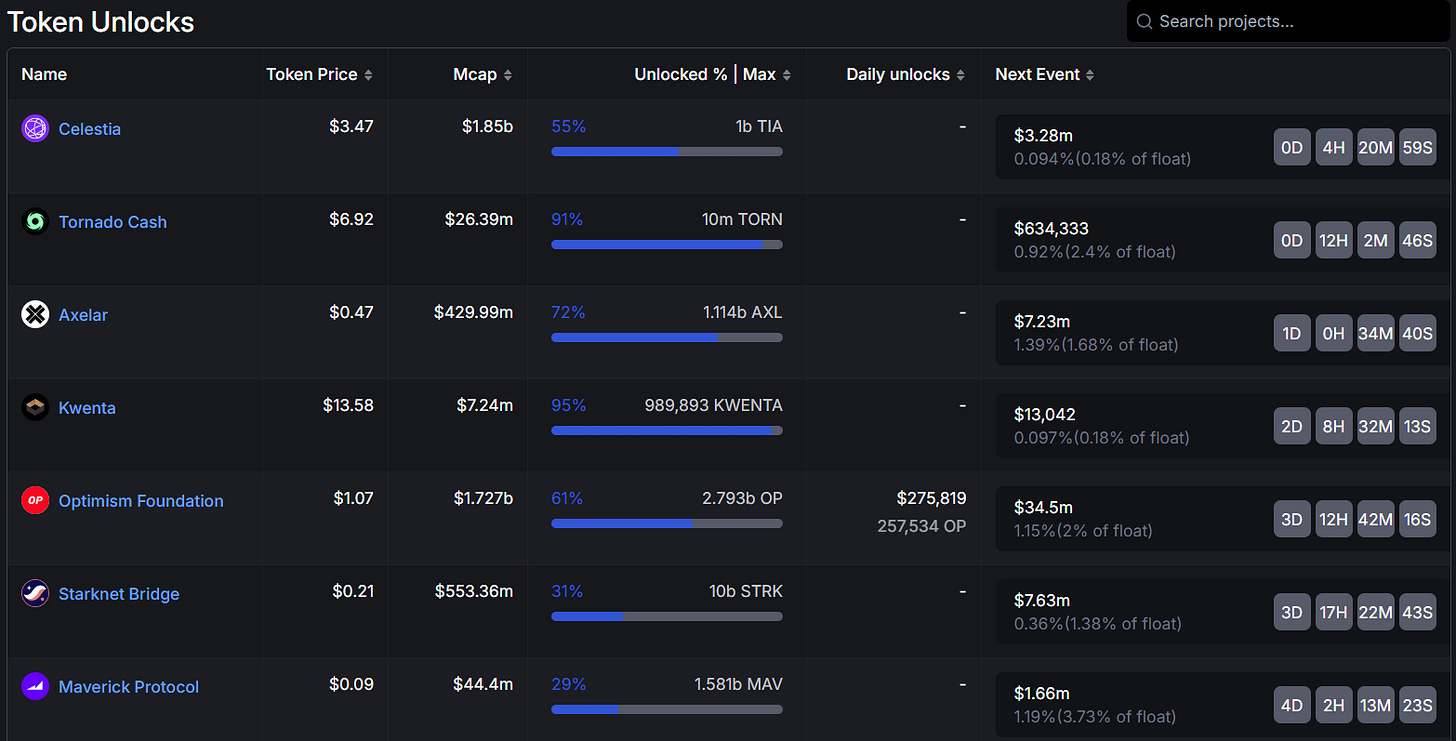This screenshot has width=1456, height=741.
Task: Sort by Mcap column arrows
Action: coord(508,75)
